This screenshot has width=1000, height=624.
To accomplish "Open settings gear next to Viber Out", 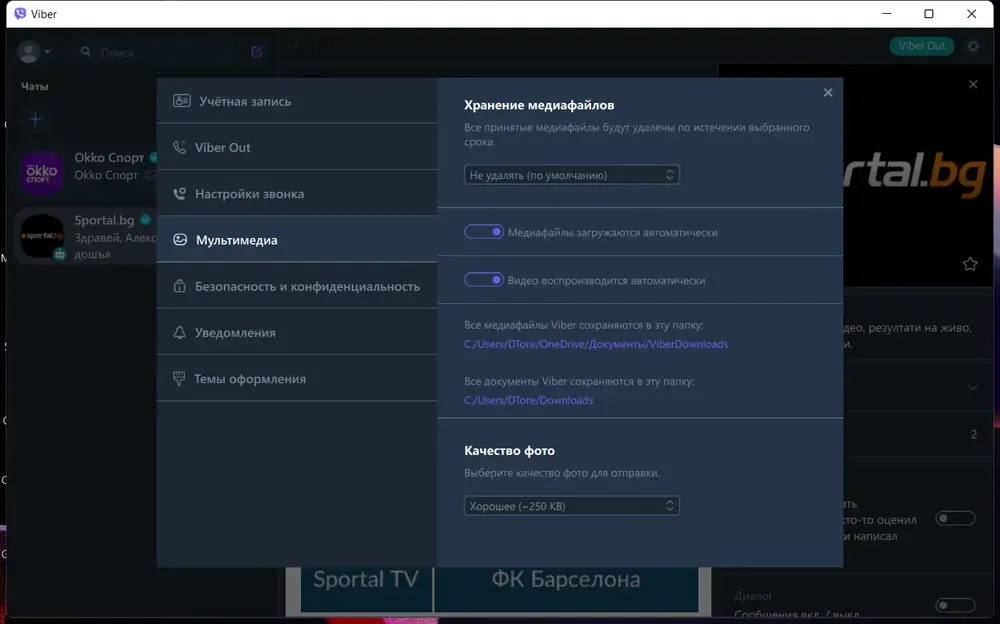I will point(973,46).
